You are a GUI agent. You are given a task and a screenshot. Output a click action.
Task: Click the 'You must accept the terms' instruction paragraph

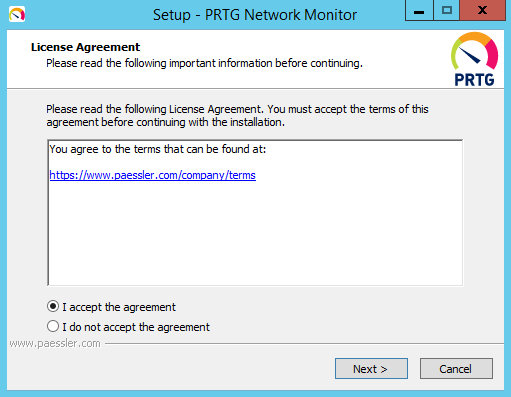[237, 116]
